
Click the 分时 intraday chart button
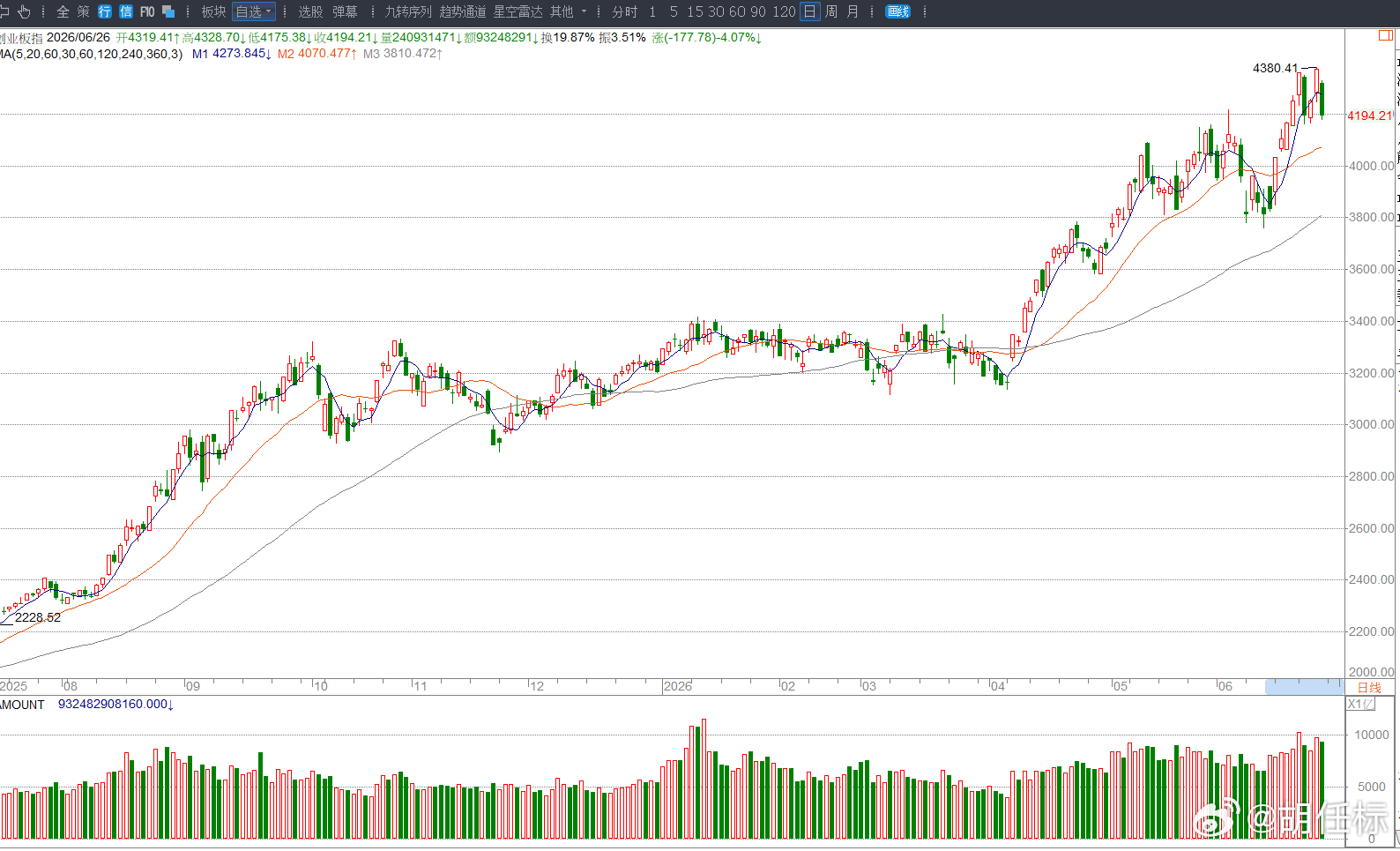[x=624, y=11]
